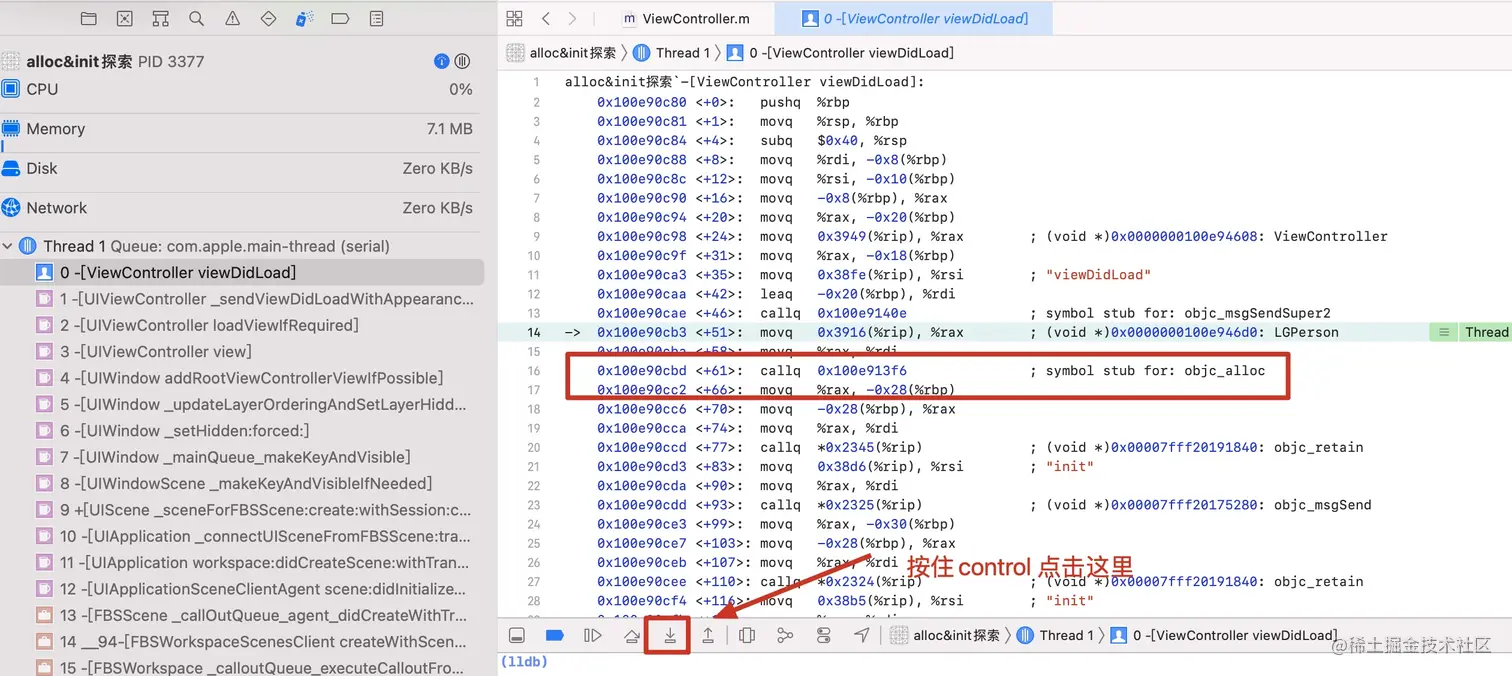Select the 0 -[ViewController viewDidLoad] tab
This screenshot has width=1512, height=676.
tap(914, 19)
